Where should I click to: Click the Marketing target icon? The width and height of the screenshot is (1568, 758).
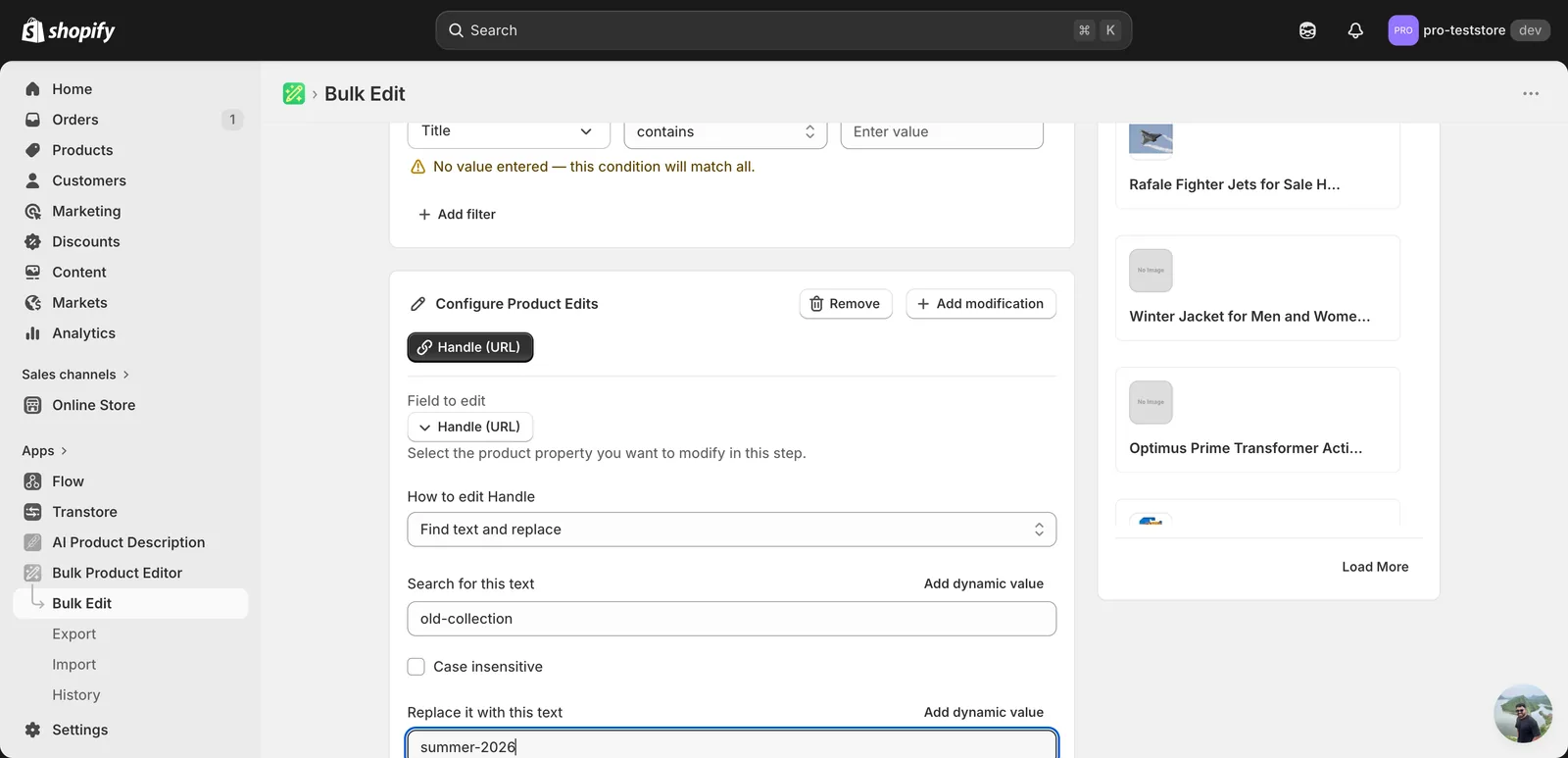tap(32, 211)
